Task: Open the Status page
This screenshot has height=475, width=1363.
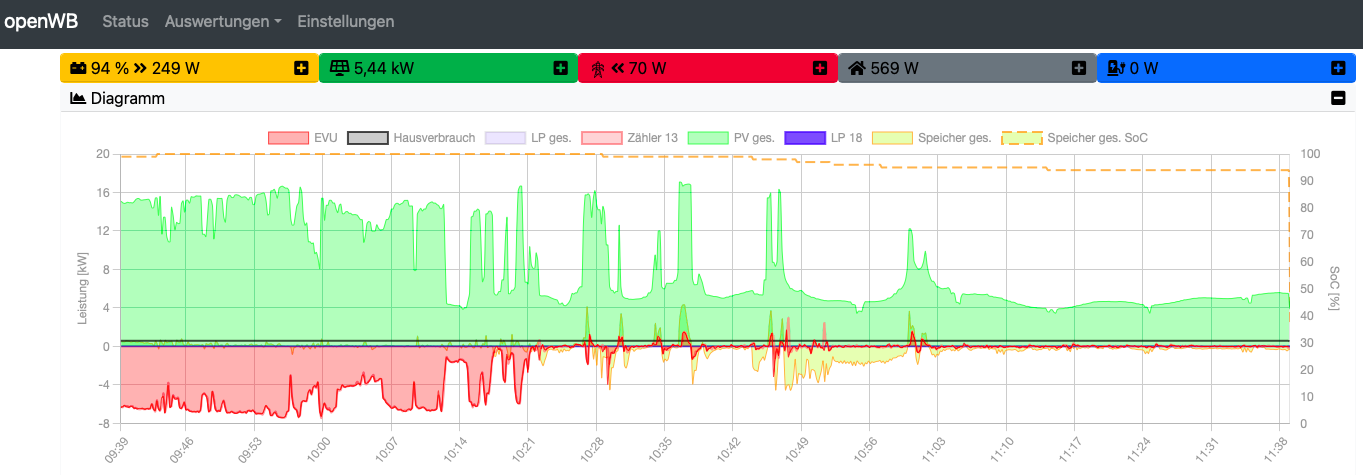Action: [125, 21]
